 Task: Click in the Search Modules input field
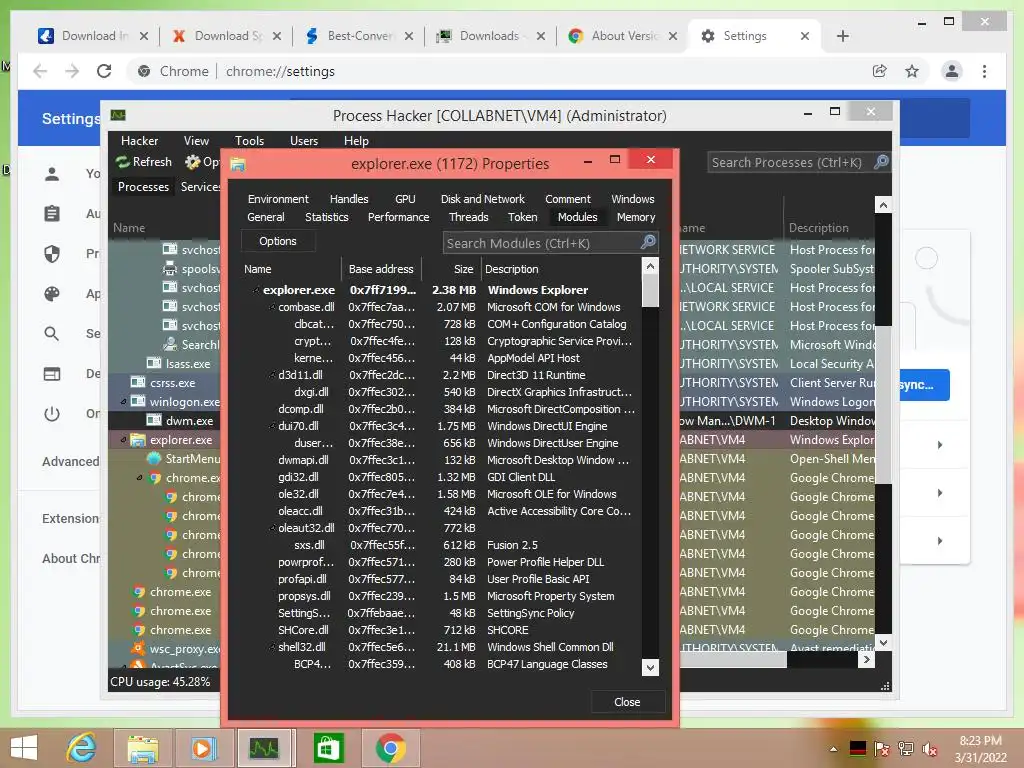pyautogui.click(x=541, y=243)
